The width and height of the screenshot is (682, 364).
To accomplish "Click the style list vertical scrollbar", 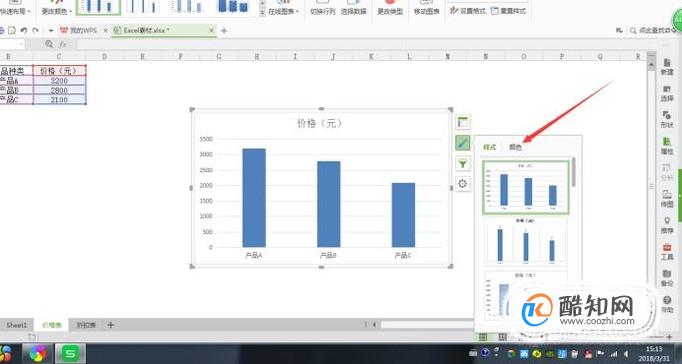I will (x=574, y=172).
